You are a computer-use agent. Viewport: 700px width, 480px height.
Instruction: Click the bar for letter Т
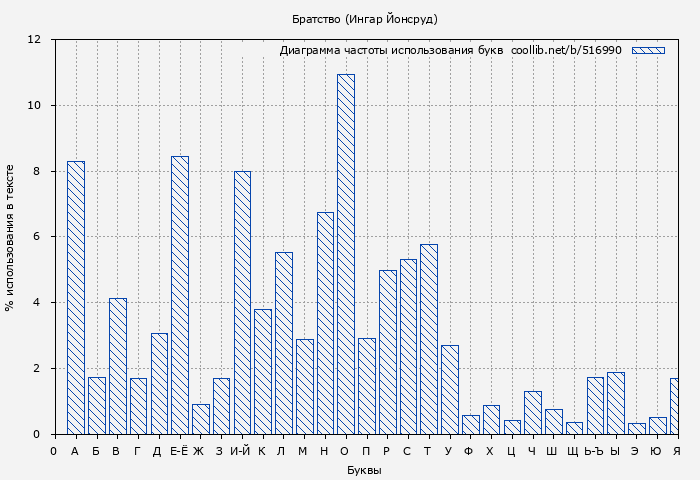tap(429, 339)
